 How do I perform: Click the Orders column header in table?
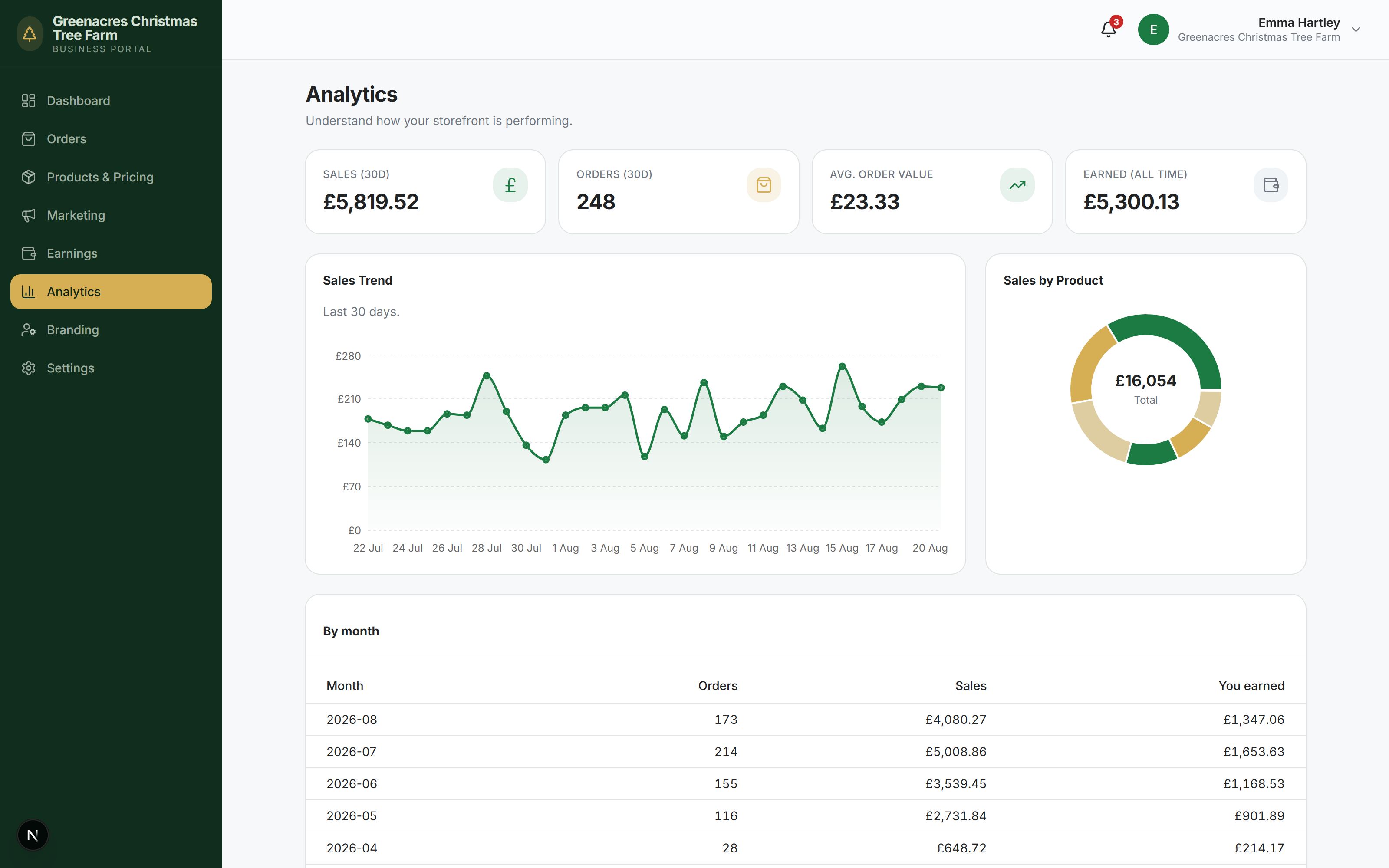click(x=718, y=685)
